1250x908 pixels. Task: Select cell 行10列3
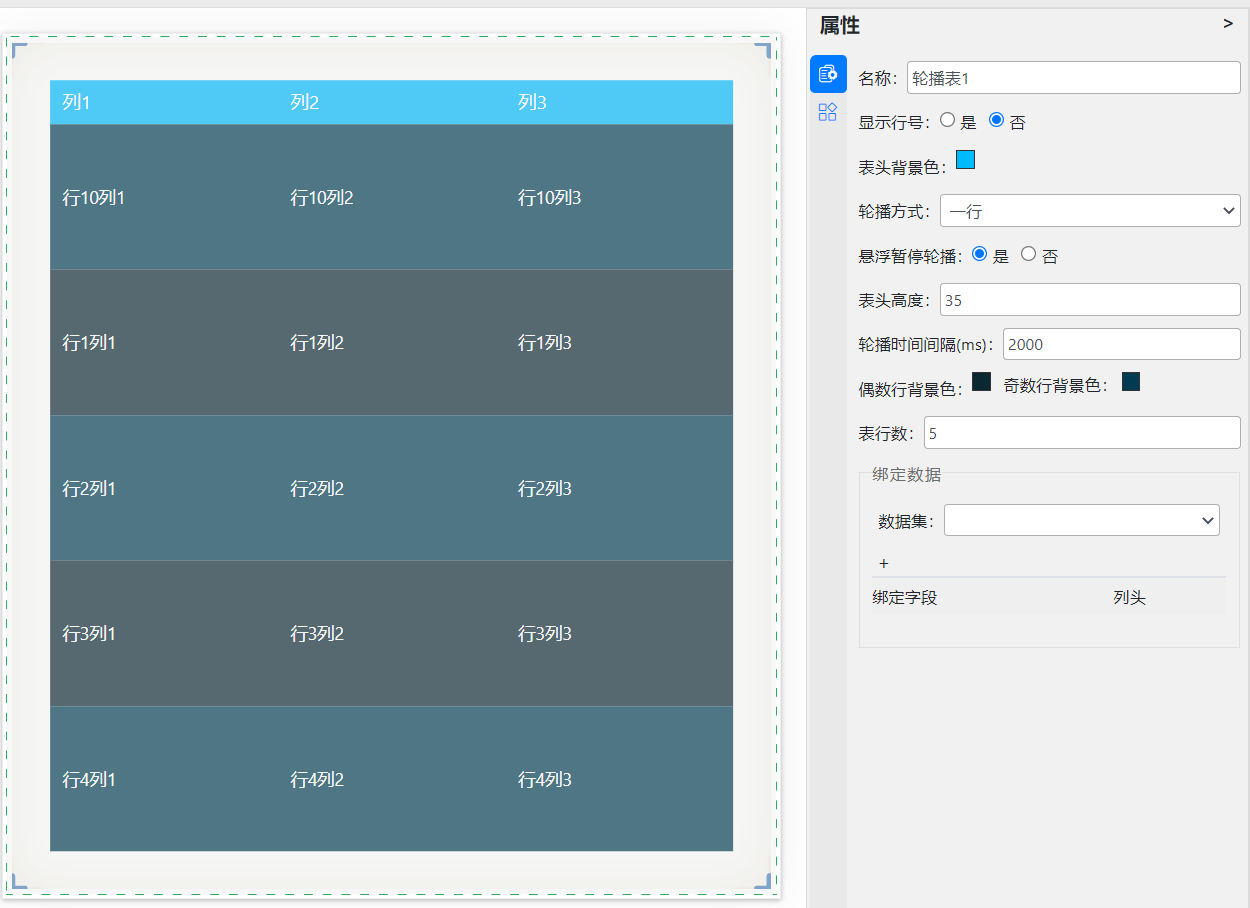click(x=549, y=198)
